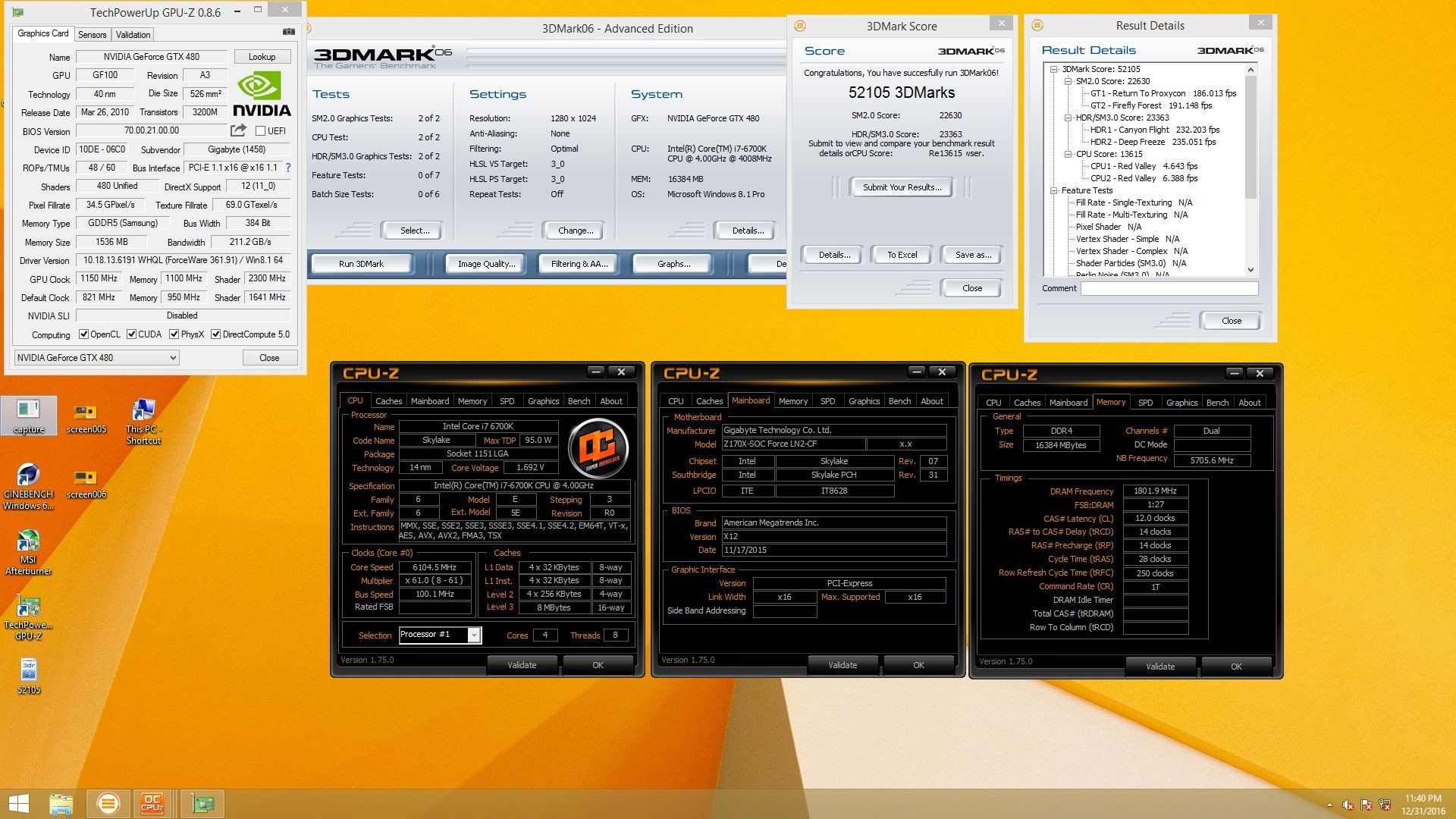This screenshot has height=819, width=1456.
Task: Click the volume icon in the system tray
Action: [1348, 805]
